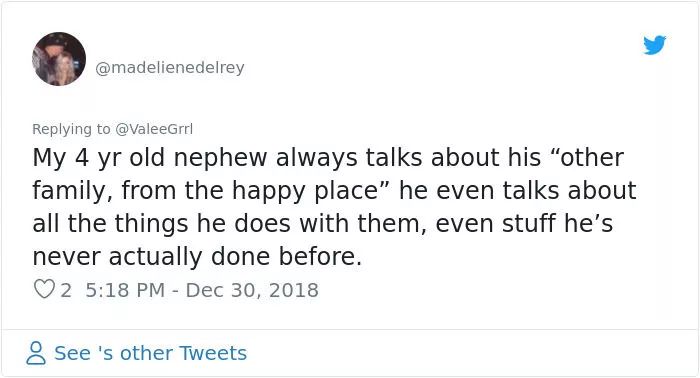Like the tweet with the heart icon
The width and height of the screenshot is (700, 378).
click(x=44, y=290)
